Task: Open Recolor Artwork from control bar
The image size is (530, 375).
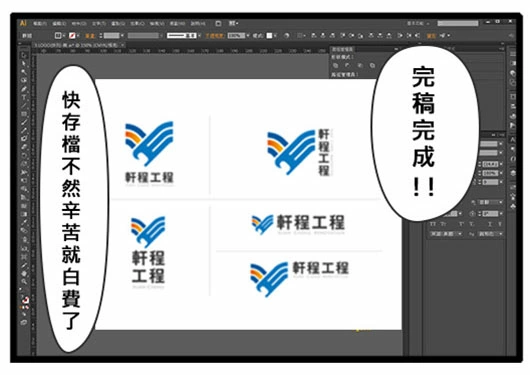Action: (287, 35)
